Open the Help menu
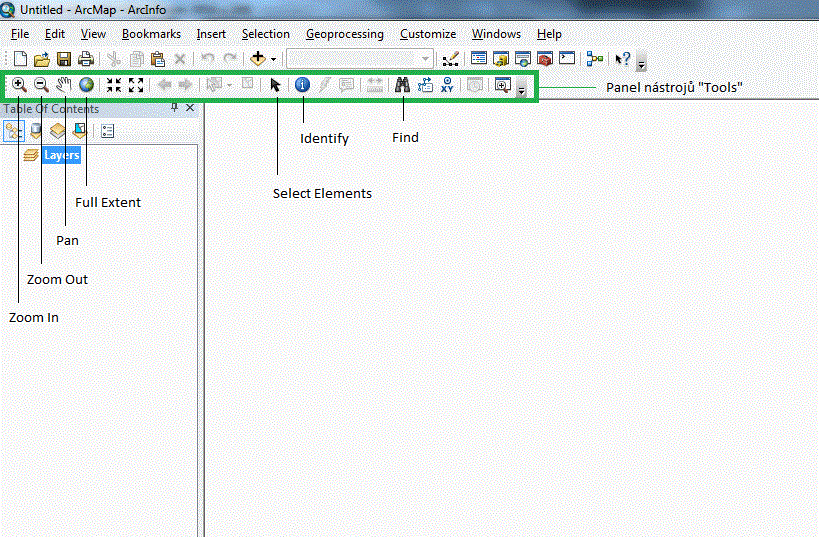819x537 pixels. pyautogui.click(x=549, y=34)
